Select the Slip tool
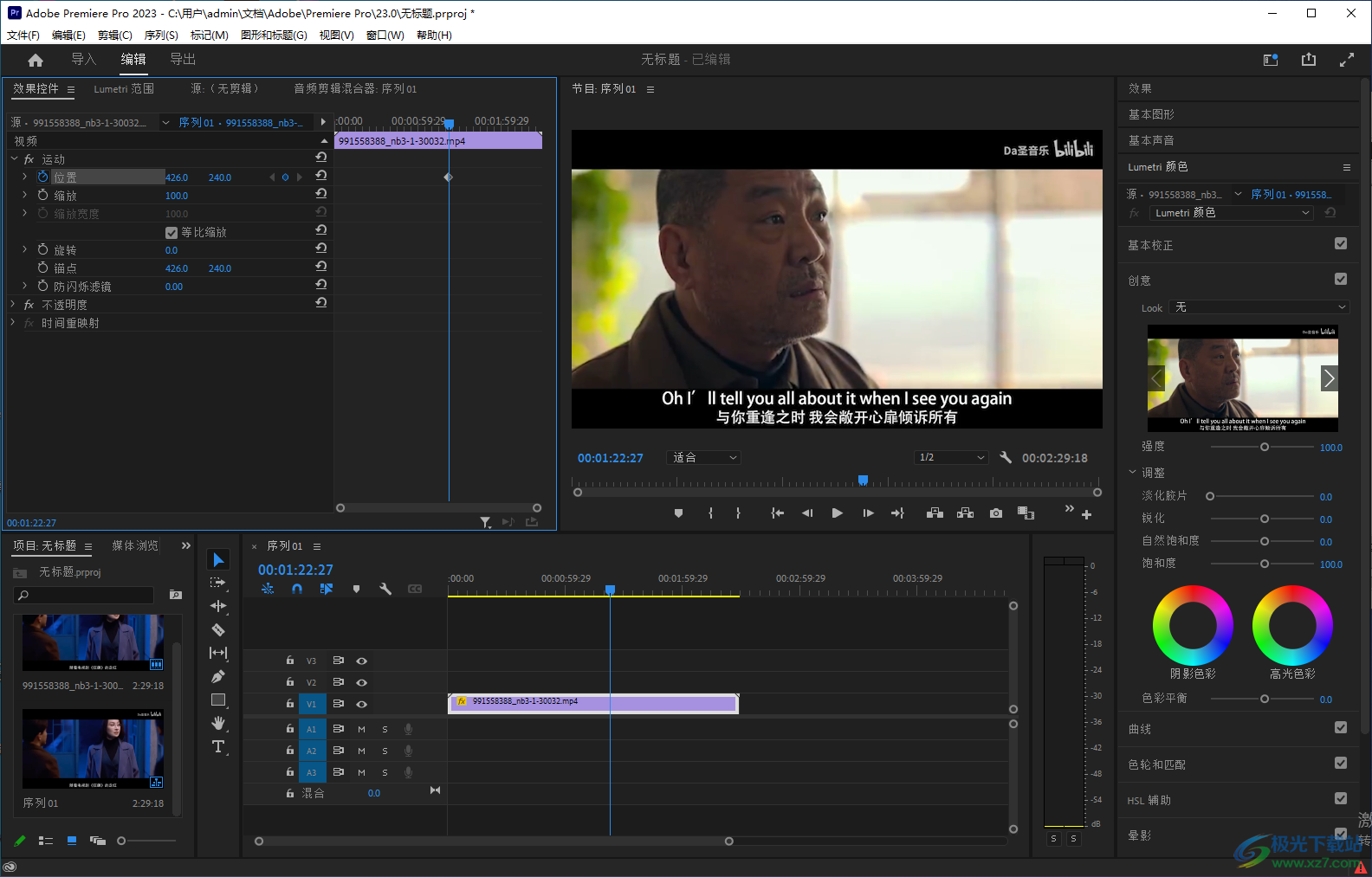The image size is (1372, 877). [218, 653]
